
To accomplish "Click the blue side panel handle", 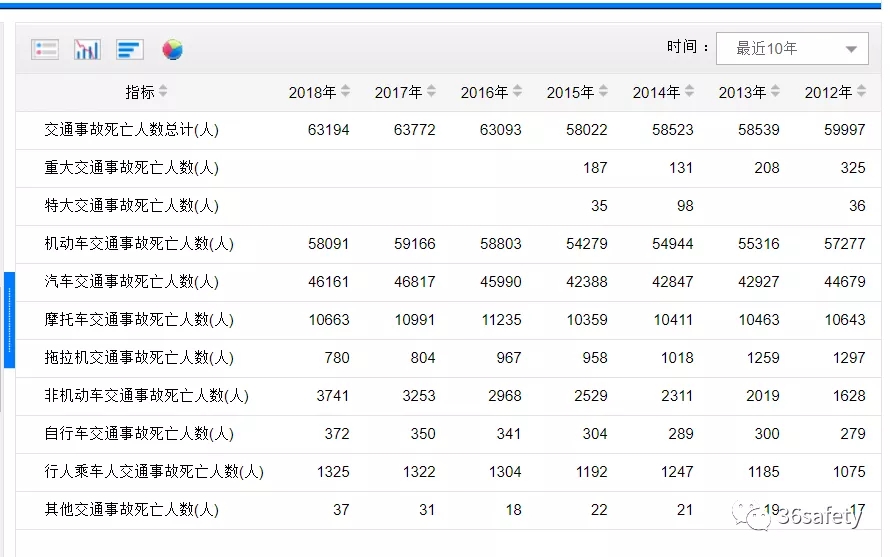I will point(9,320).
